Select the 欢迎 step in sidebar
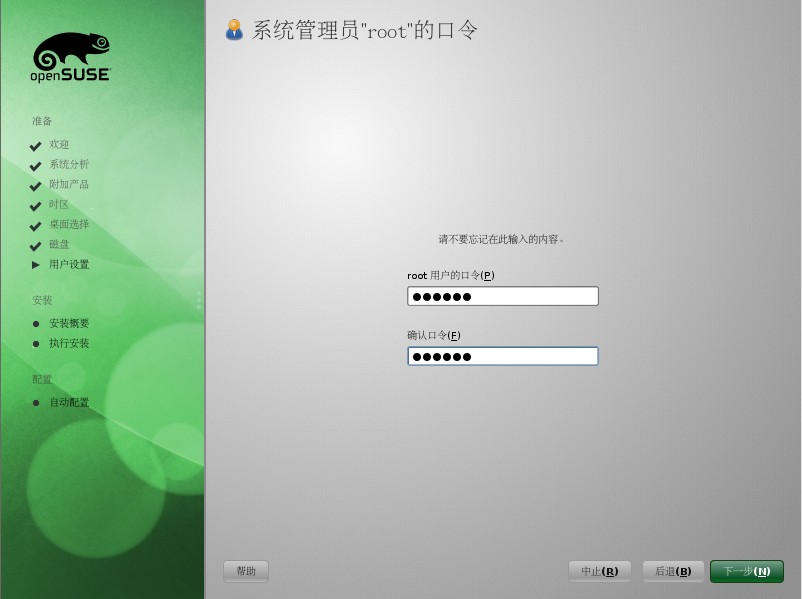802x599 pixels. point(59,145)
